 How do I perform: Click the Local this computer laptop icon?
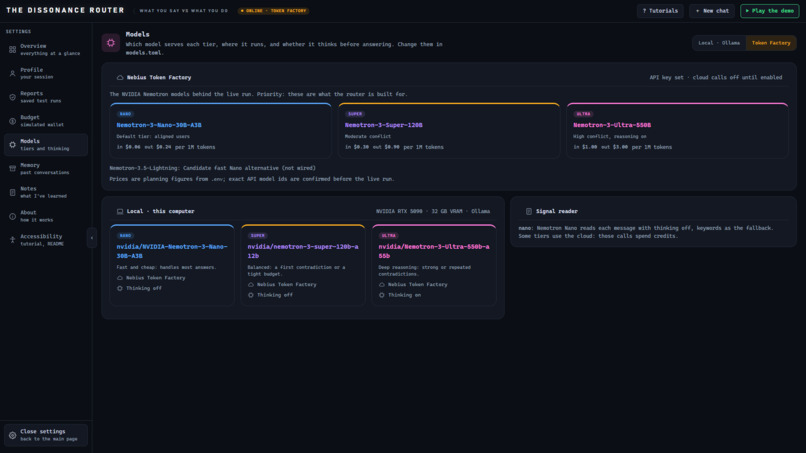click(120, 211)
